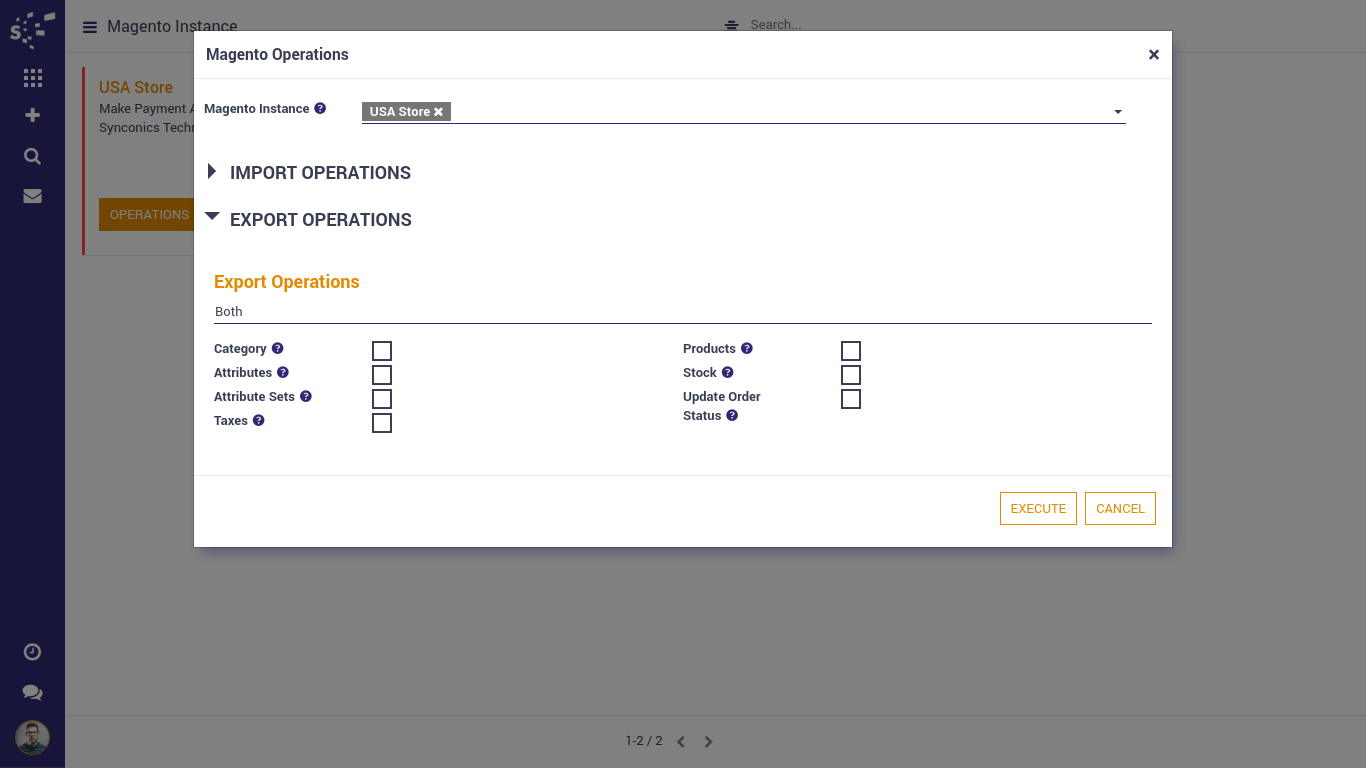Viewport: 1366px width, 768px height.
Task: Click help icon beside Magento Instance label
Action: tap(320, 108)
